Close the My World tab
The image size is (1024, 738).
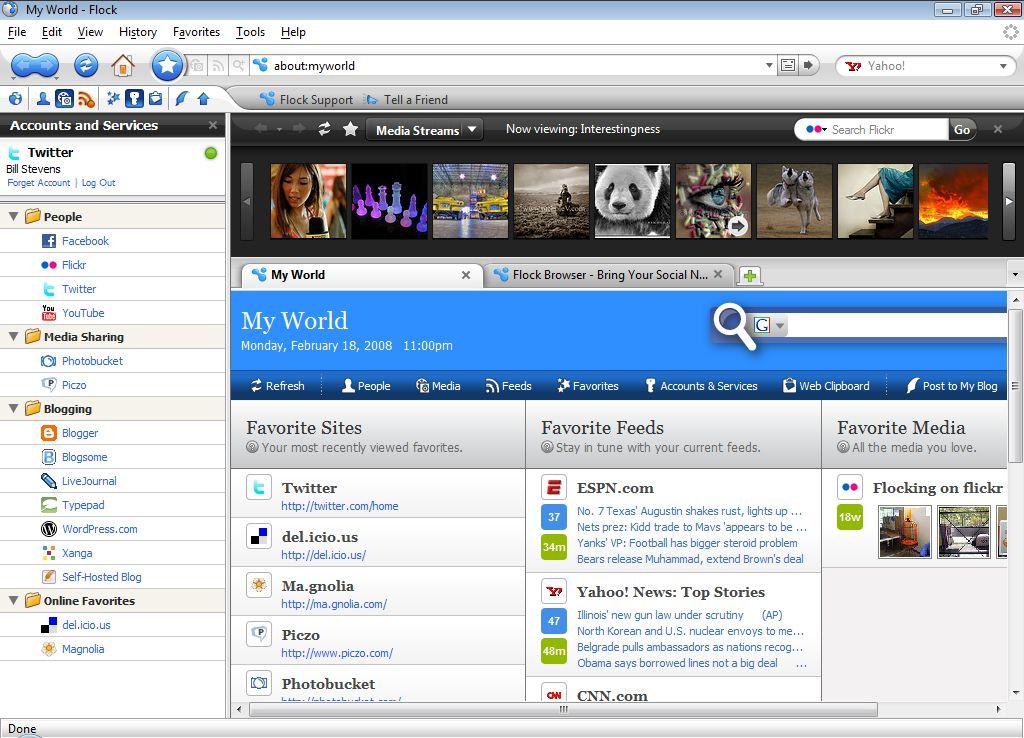click(466, 275)
